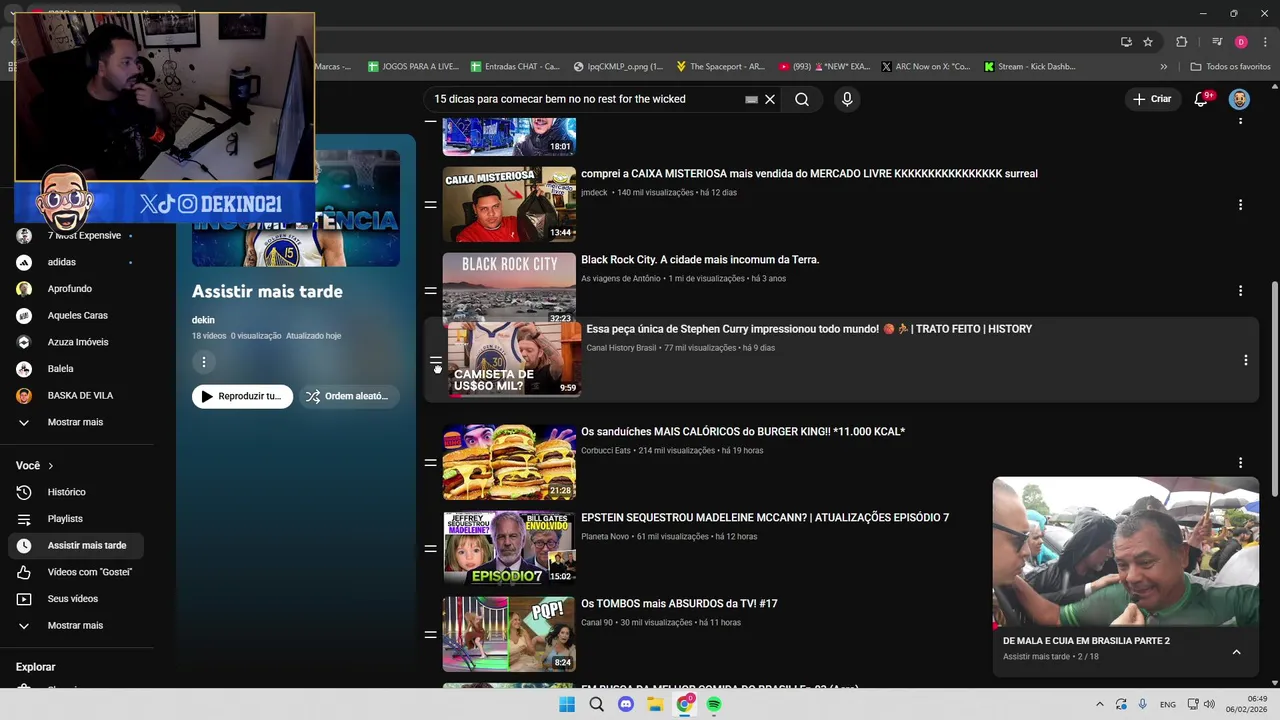This screenshot has height=720, width=1280.
Task: Show more bookmarks with the chevron
Action: pos(1163,67)
